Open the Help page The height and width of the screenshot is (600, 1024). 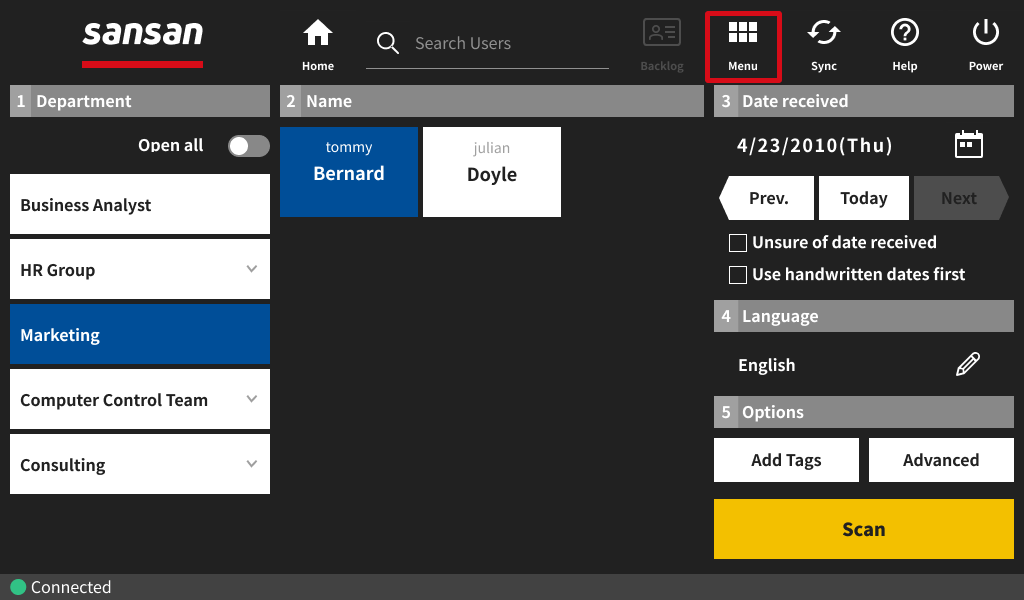[x=904, y=46]
